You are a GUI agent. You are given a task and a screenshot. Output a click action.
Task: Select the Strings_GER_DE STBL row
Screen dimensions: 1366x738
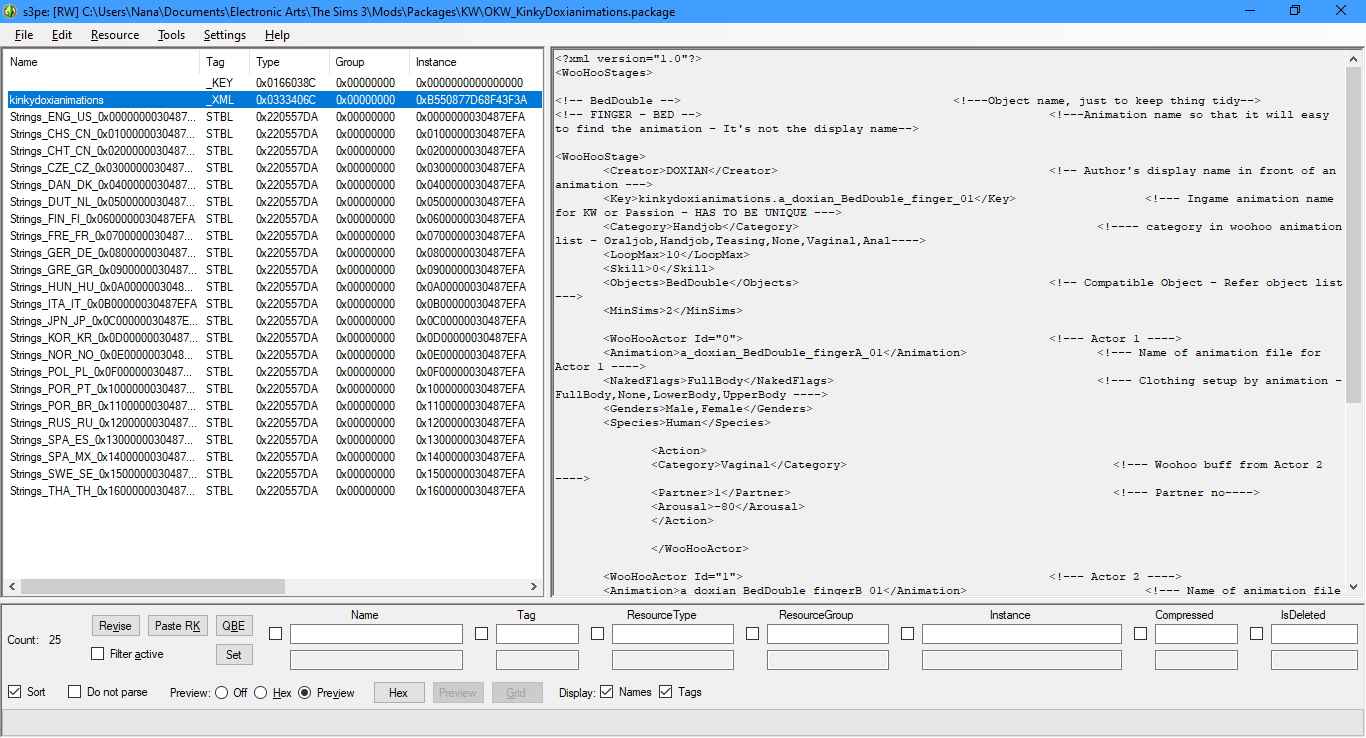click(x=274, y=253)
